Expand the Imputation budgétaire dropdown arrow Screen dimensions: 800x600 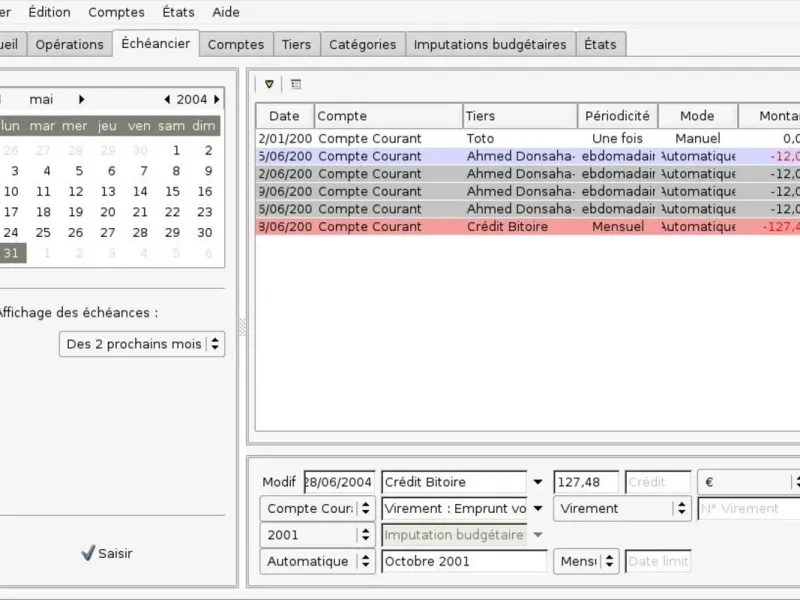tap(538, 535)
